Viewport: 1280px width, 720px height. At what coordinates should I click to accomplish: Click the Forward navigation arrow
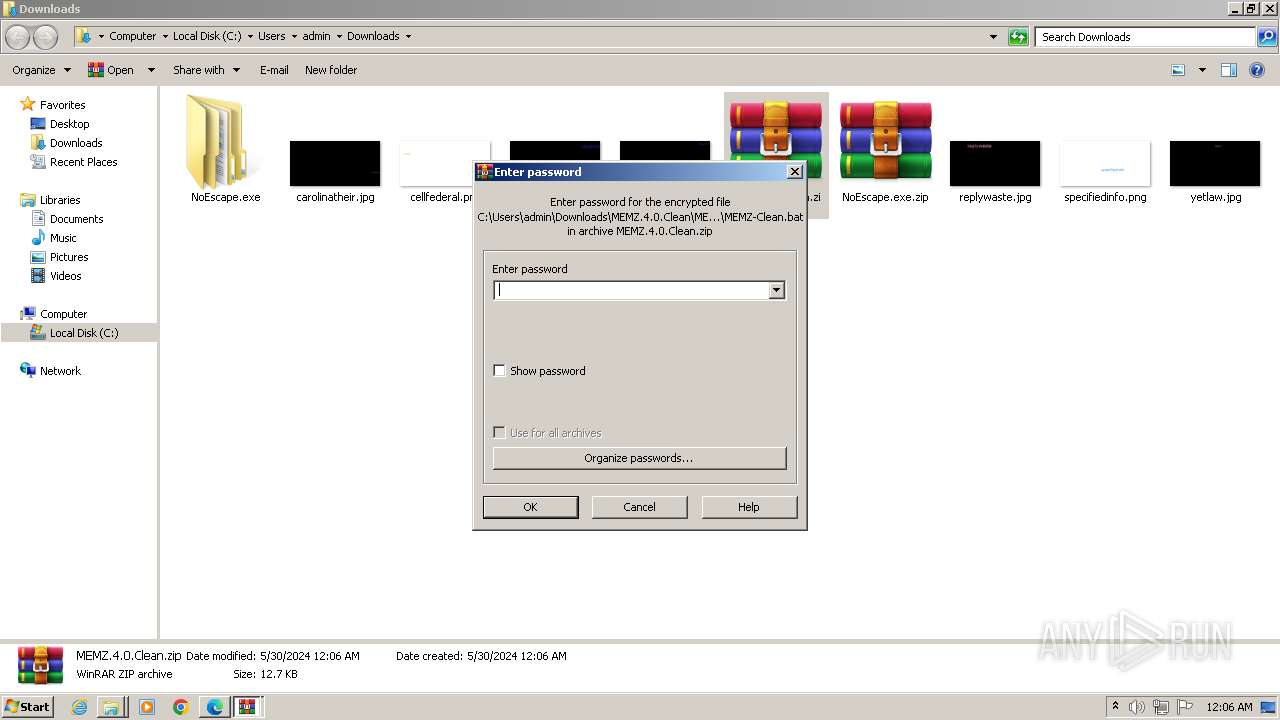(46, 37)
